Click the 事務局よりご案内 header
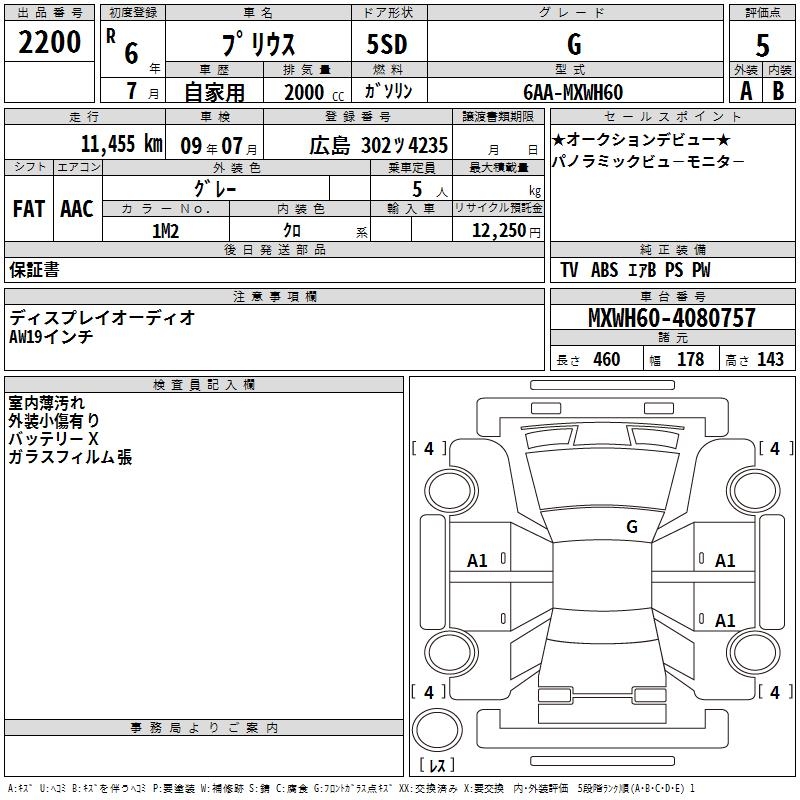Image resolution: width=800 pixels, height=800 pixels. click(x=204, y=728)
